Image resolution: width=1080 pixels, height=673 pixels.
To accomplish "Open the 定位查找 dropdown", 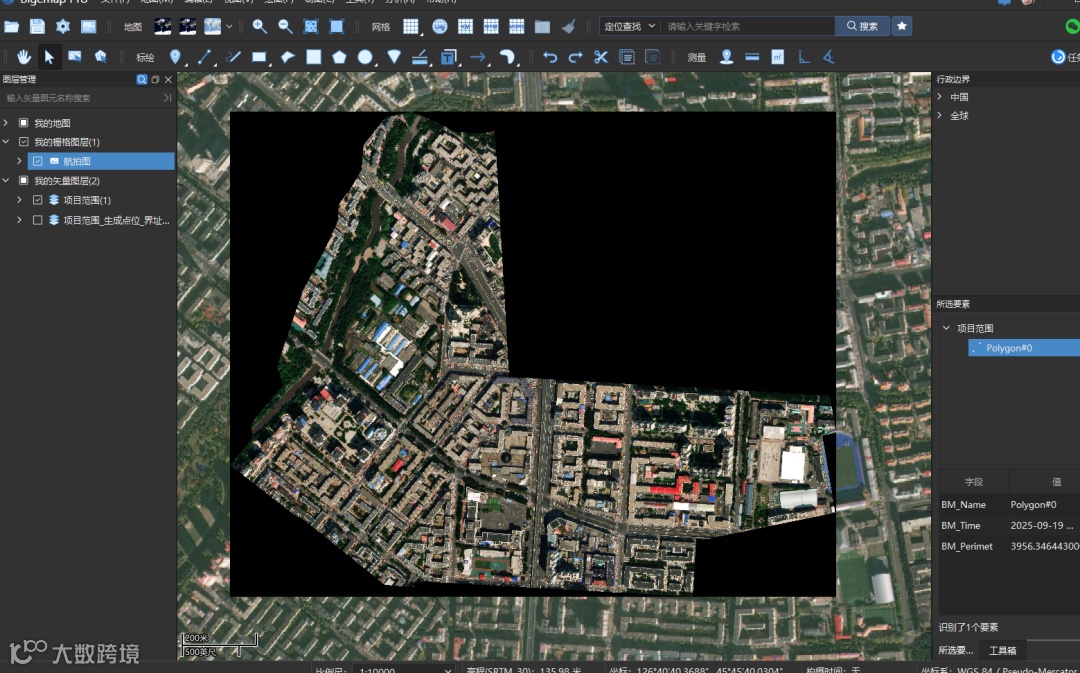I will [629, 27].
